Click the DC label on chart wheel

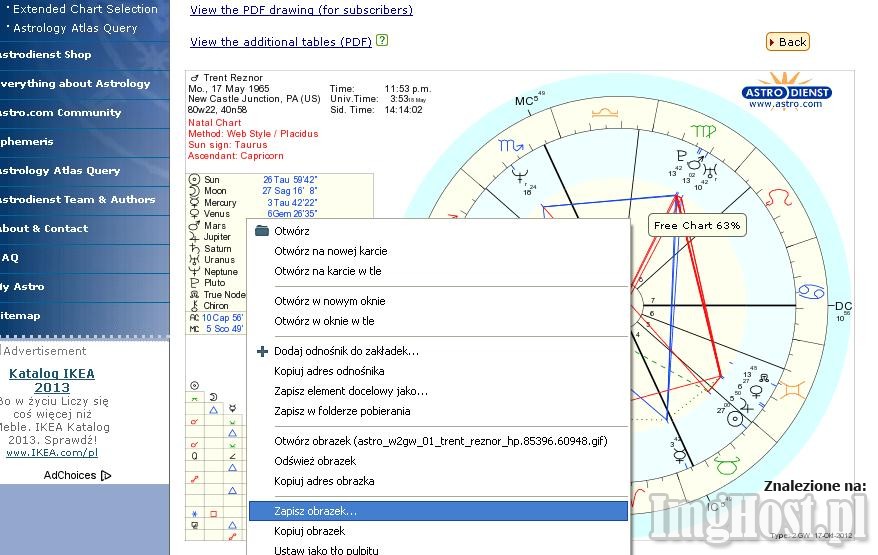[x=843, y=306]
